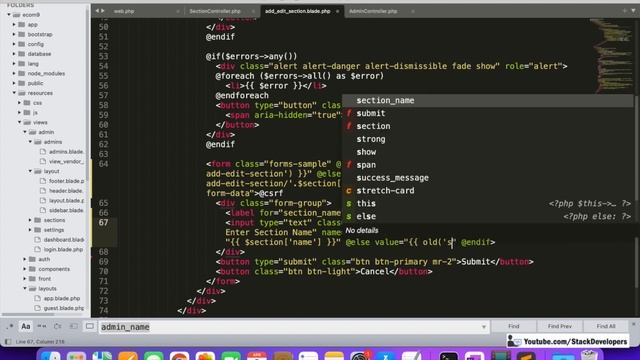Open FaceTime in the Dock
640x360 pixels.
pos(231,356)
